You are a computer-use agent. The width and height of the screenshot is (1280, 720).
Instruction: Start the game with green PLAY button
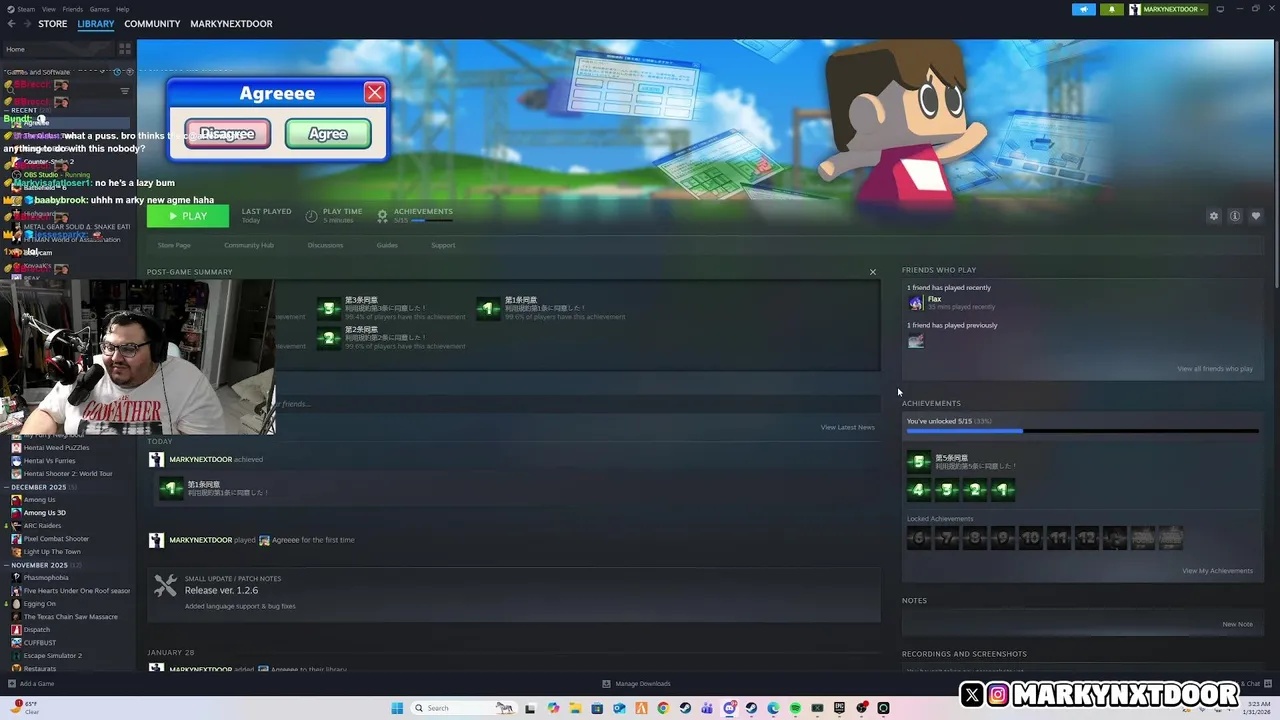click(x=188, y=216)
